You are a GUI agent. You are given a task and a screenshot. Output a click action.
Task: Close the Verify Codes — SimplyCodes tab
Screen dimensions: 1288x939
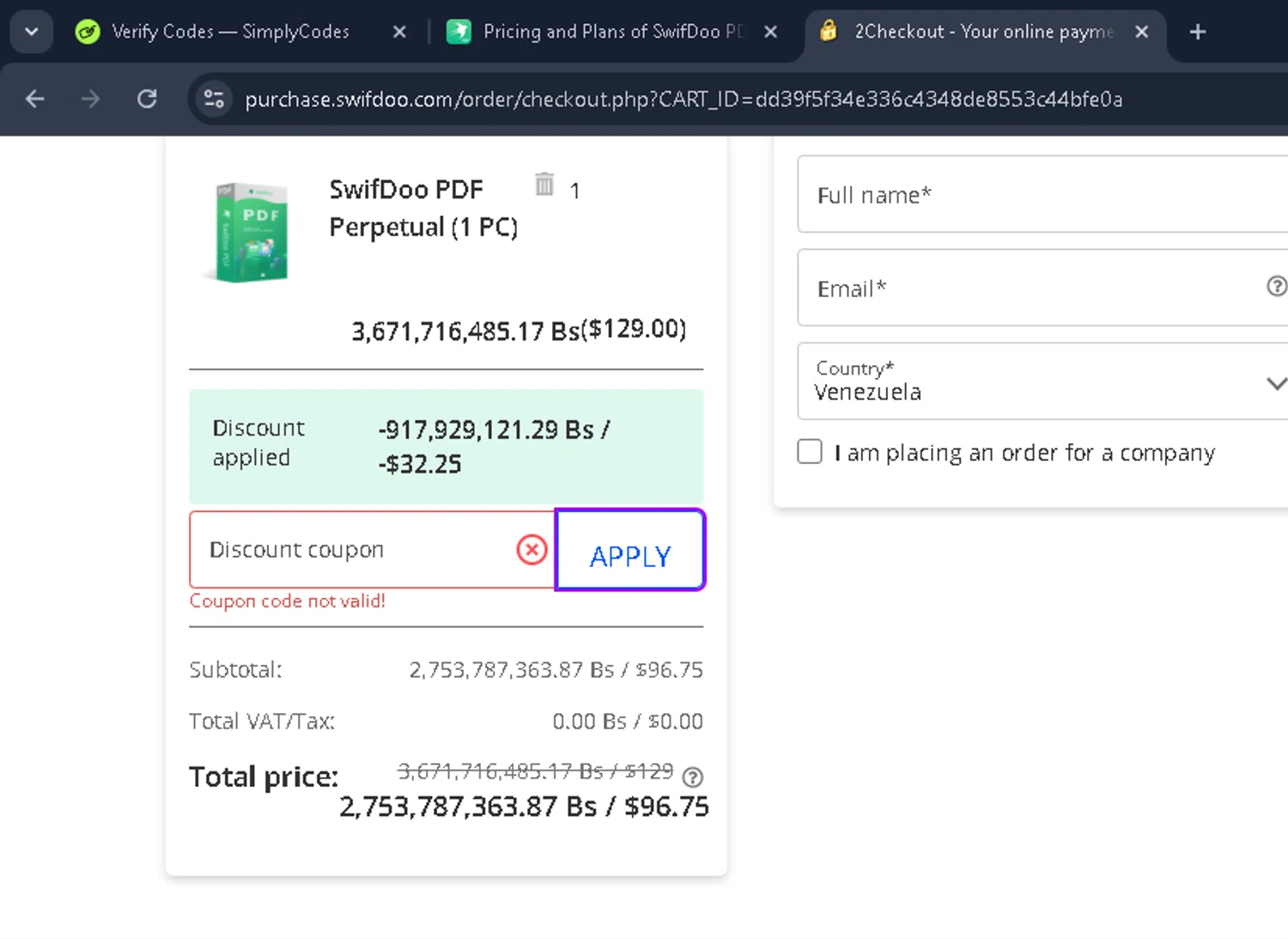(399, 32)
